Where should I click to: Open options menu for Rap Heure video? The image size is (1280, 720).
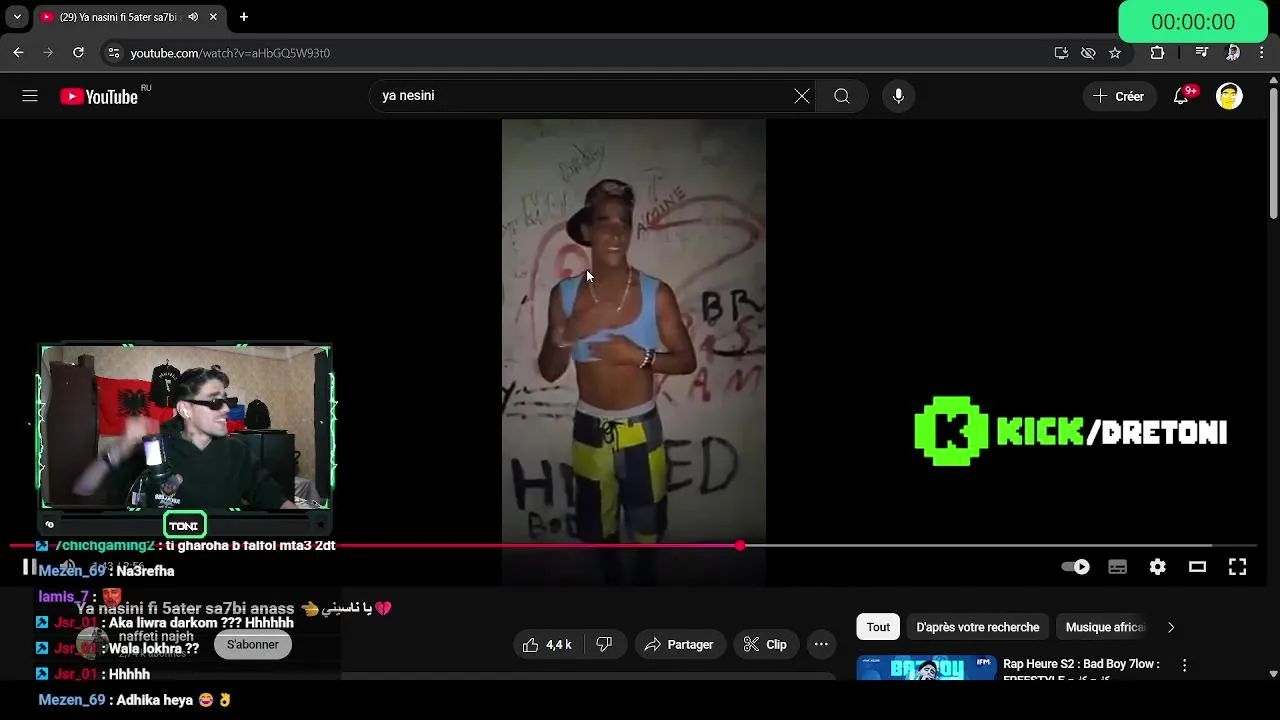point(1184,665)
